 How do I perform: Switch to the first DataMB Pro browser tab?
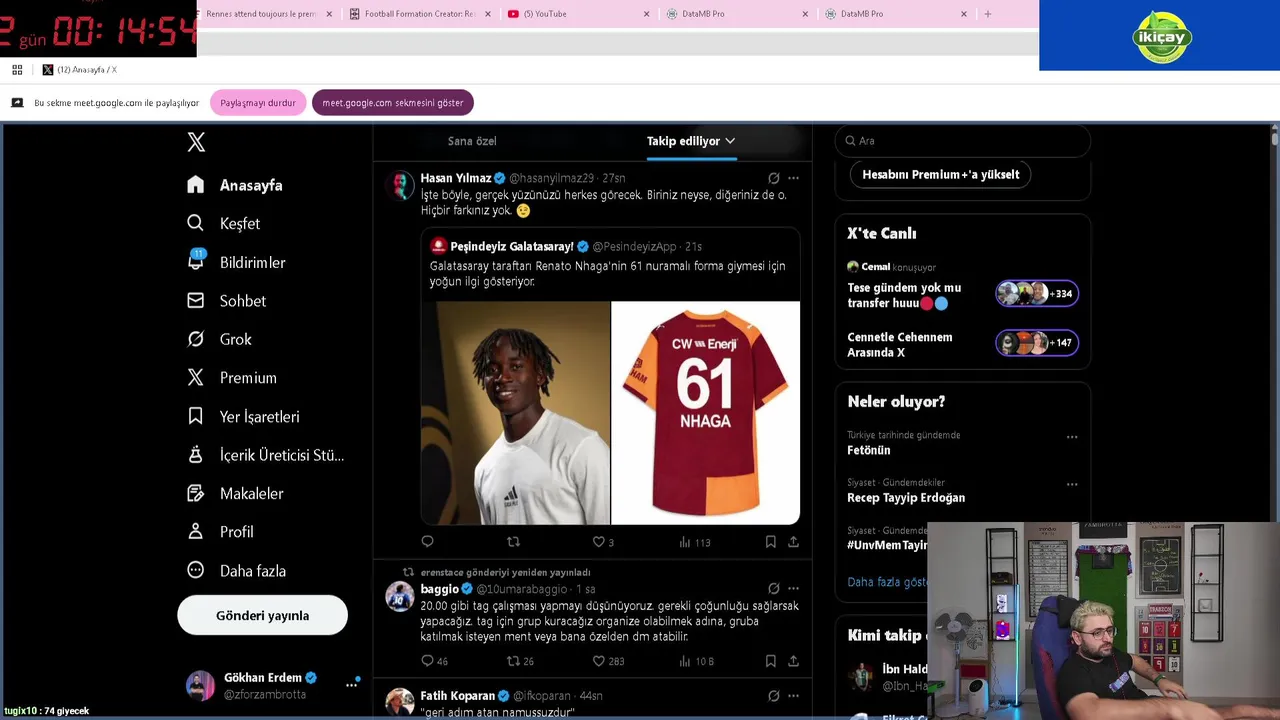point(736,14)
